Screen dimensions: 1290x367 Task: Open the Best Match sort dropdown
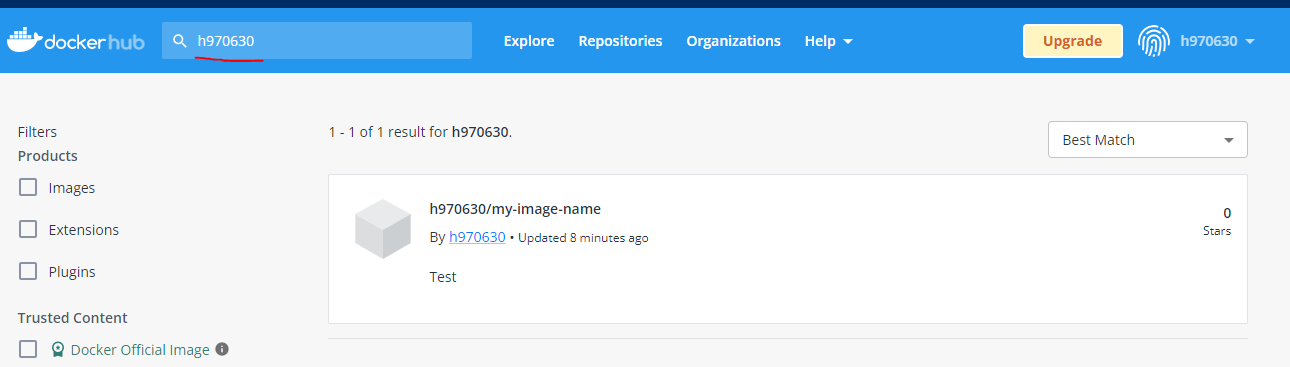click(x=1147, y=140)
